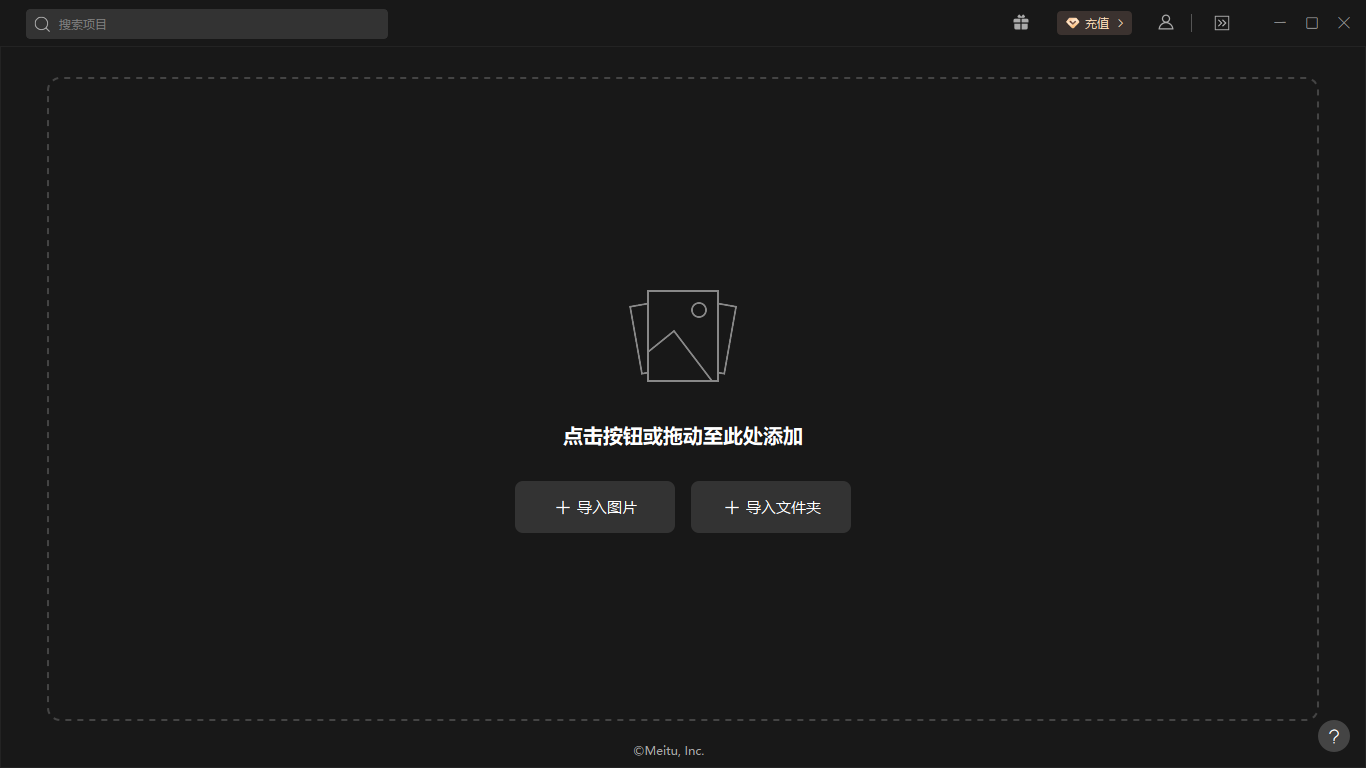Viewport: 1366px width, 768px height.
Task: Click the help question mark icon
Action: pyautogui.click(x=1333, y=736)
